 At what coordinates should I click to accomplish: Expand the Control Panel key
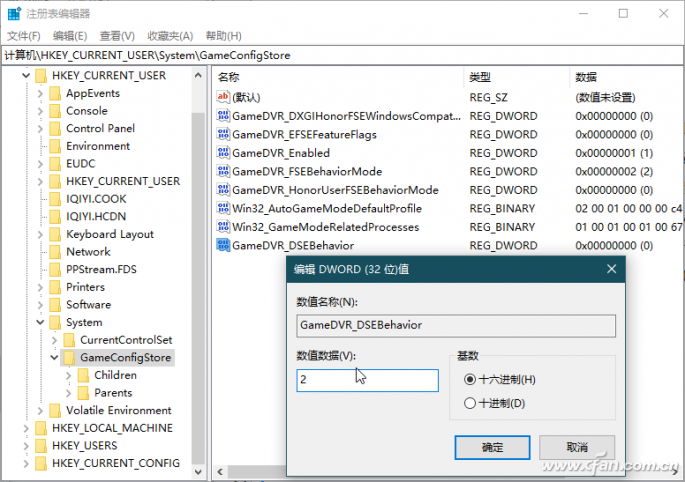click(x=40, y=128)
